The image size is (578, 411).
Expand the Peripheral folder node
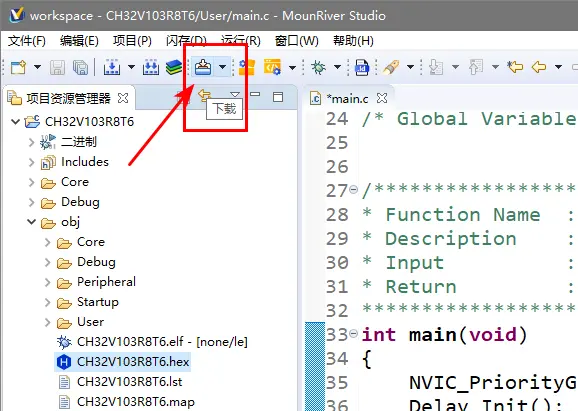coord(48,282)
